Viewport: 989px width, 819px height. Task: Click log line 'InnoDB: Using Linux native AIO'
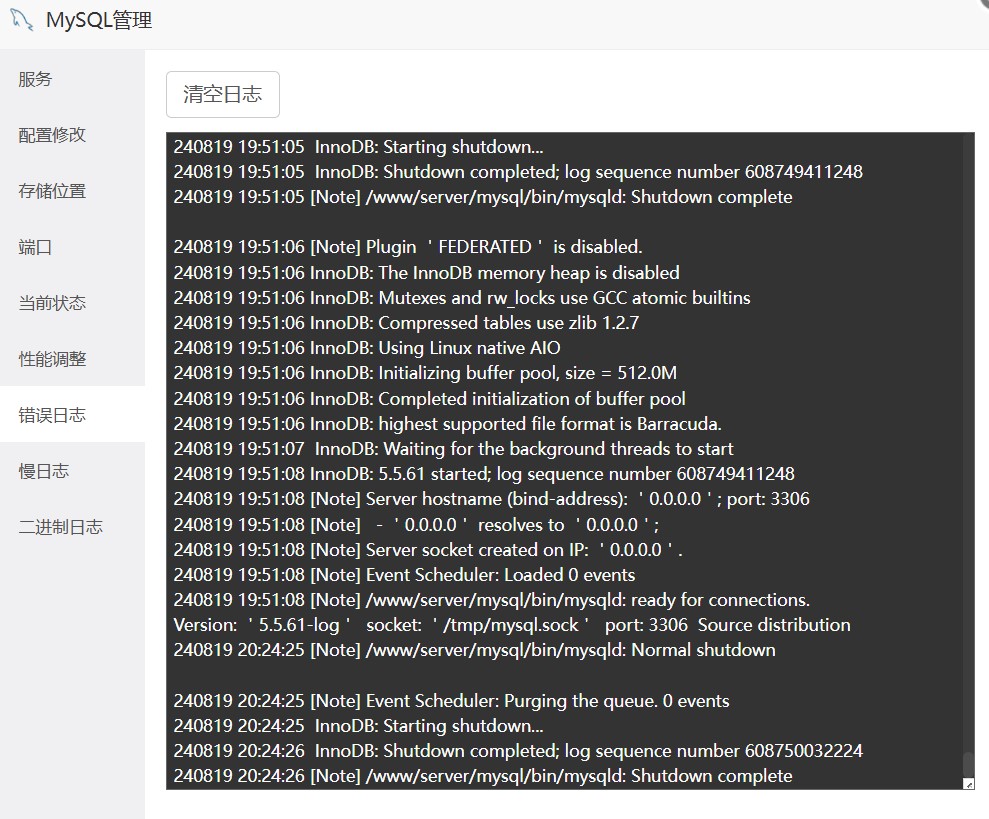[x=367, y=348]
